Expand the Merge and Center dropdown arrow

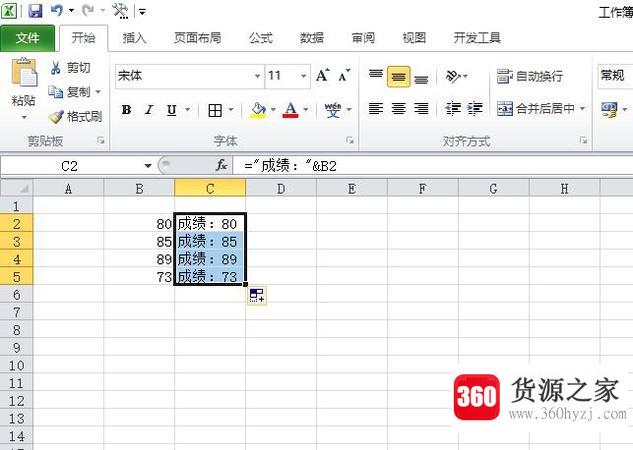pyautogui.click(x=583, y=109)
